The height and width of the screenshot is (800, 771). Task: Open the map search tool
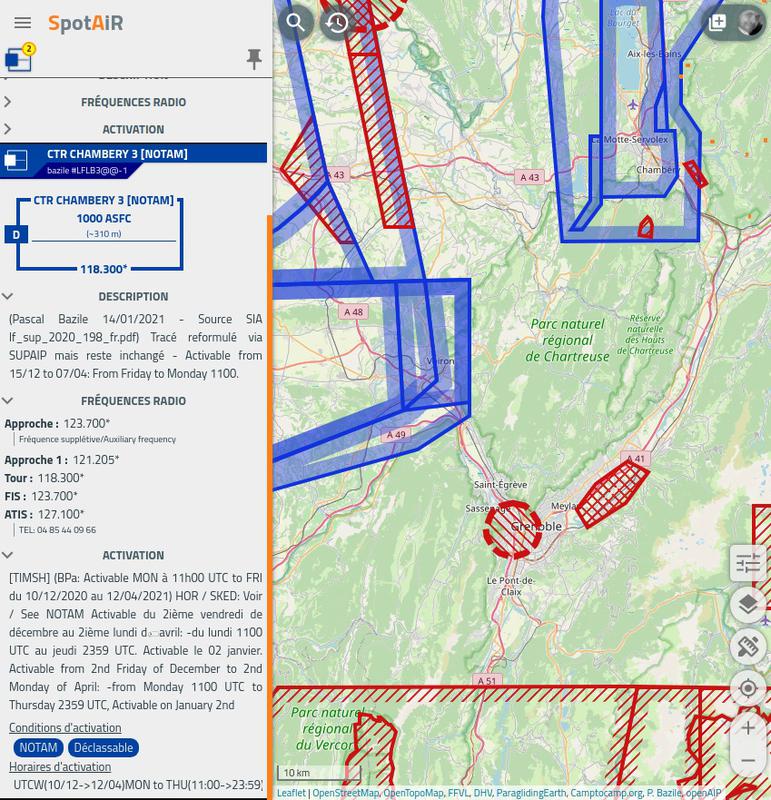tap(296, 22)
